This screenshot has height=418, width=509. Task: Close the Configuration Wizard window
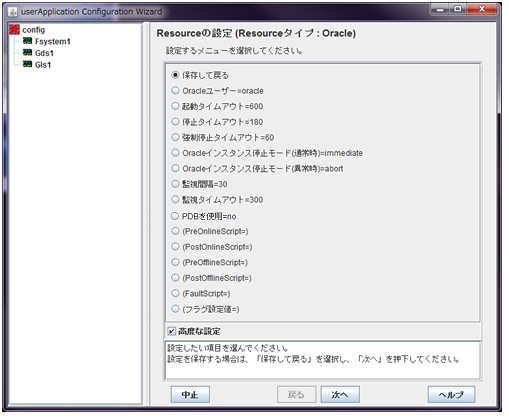coord(482,9)
